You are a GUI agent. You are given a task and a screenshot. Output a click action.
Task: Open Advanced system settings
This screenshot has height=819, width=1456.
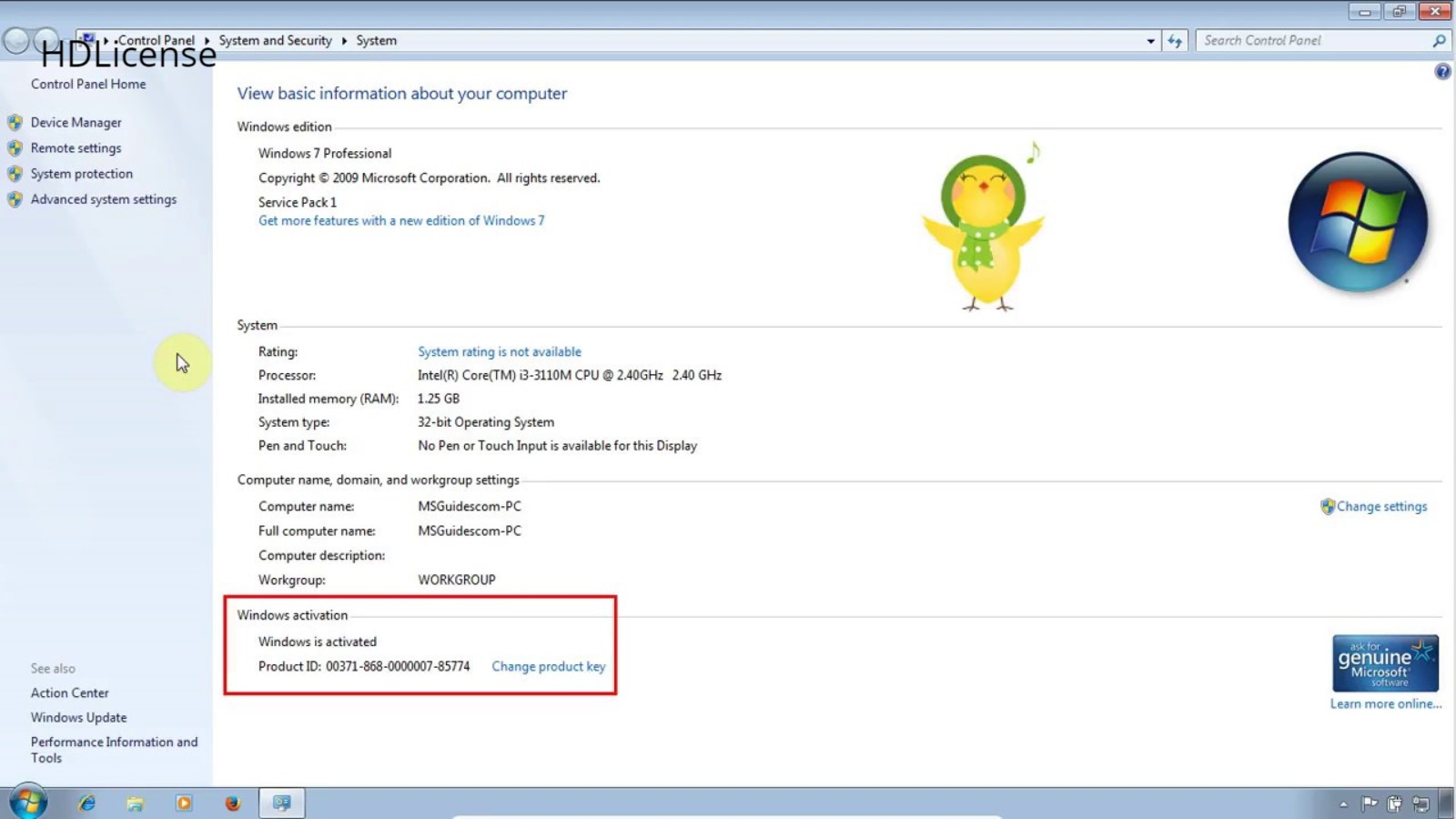coord(104,199)
